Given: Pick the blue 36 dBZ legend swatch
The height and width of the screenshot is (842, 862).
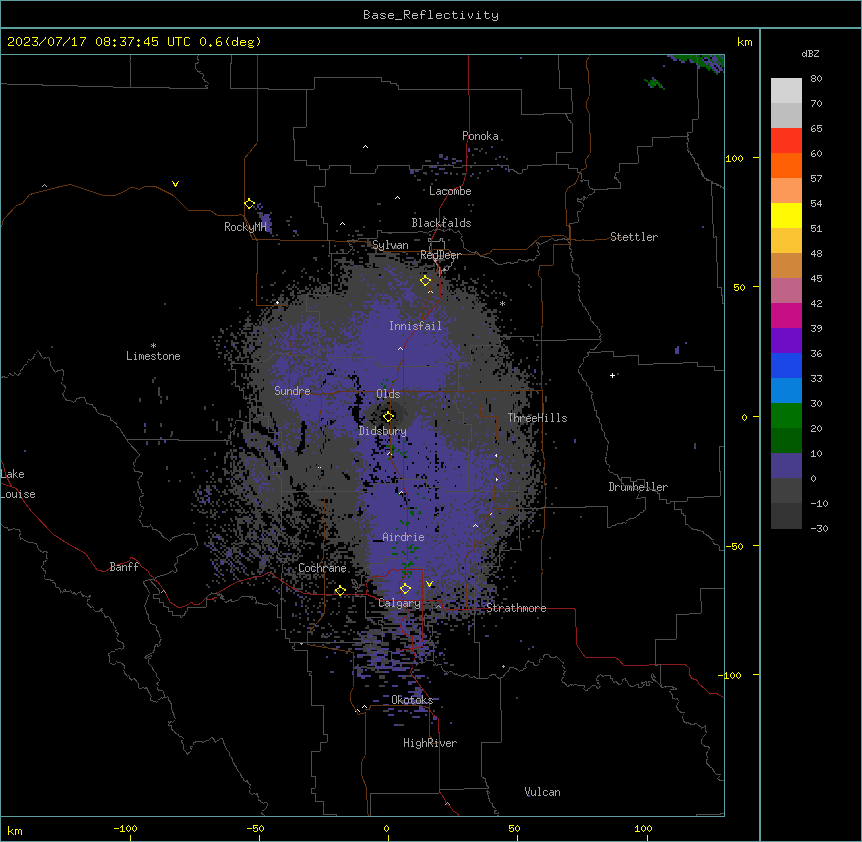Looking at the screenshot, I should 786,365.
